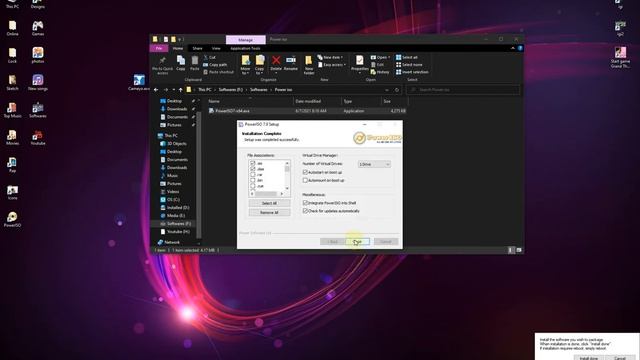Uncheck Autostart on boot up
Image resolution: width=640 pixels, height=360 pixels.
(x=305, y=172)
